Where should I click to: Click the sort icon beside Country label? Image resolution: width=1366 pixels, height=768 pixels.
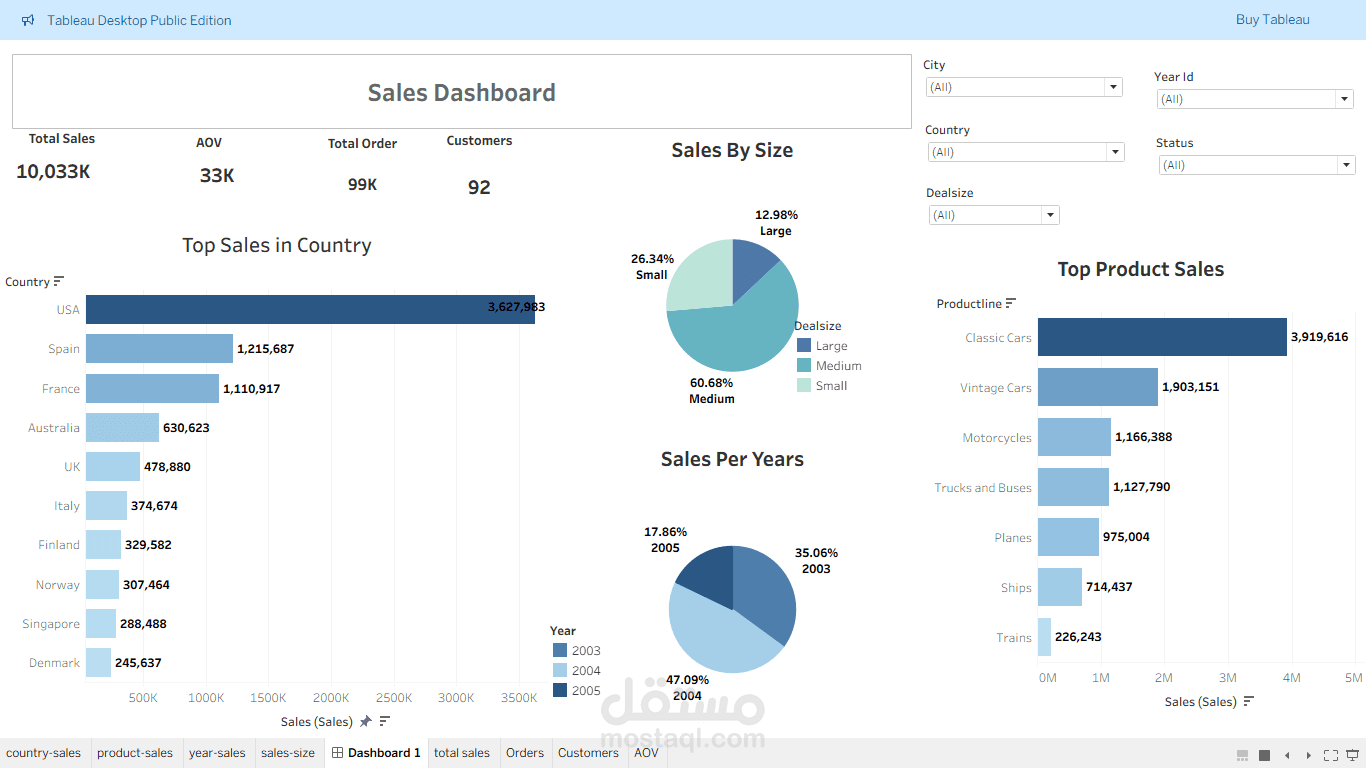(x=60, y=281)
